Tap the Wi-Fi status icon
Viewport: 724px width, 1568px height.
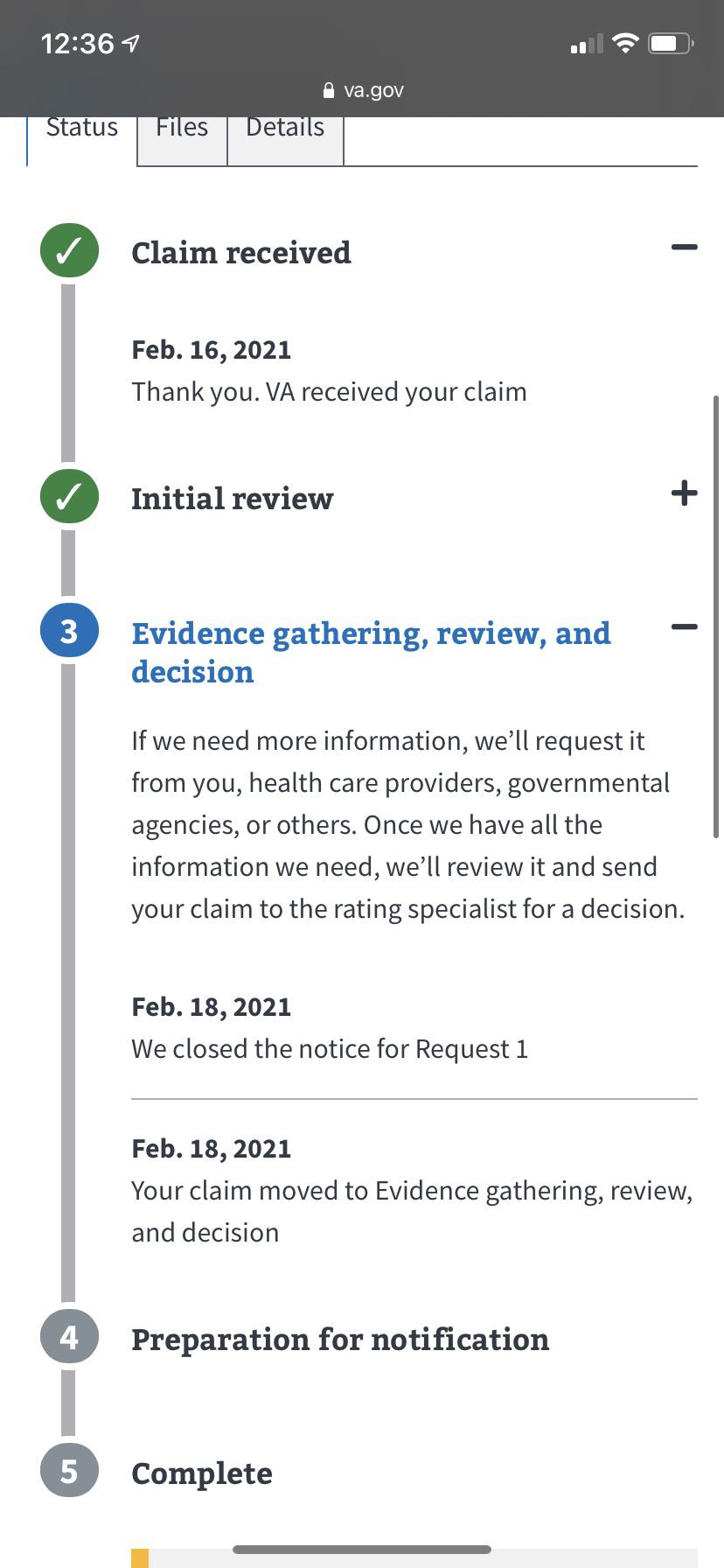pos(625,43)
